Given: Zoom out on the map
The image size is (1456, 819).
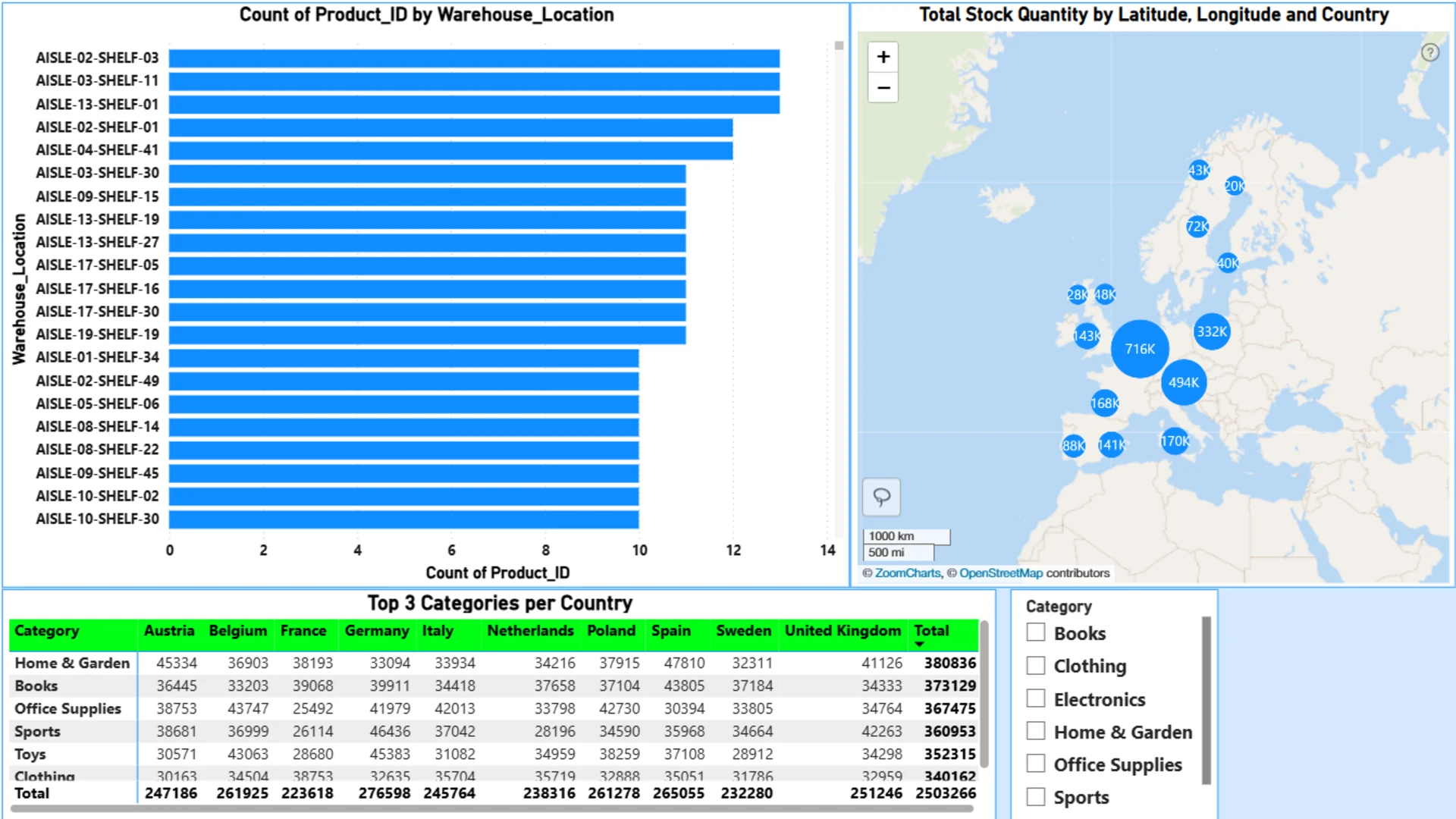Looking at the screenshot, I should click(883, 88).
